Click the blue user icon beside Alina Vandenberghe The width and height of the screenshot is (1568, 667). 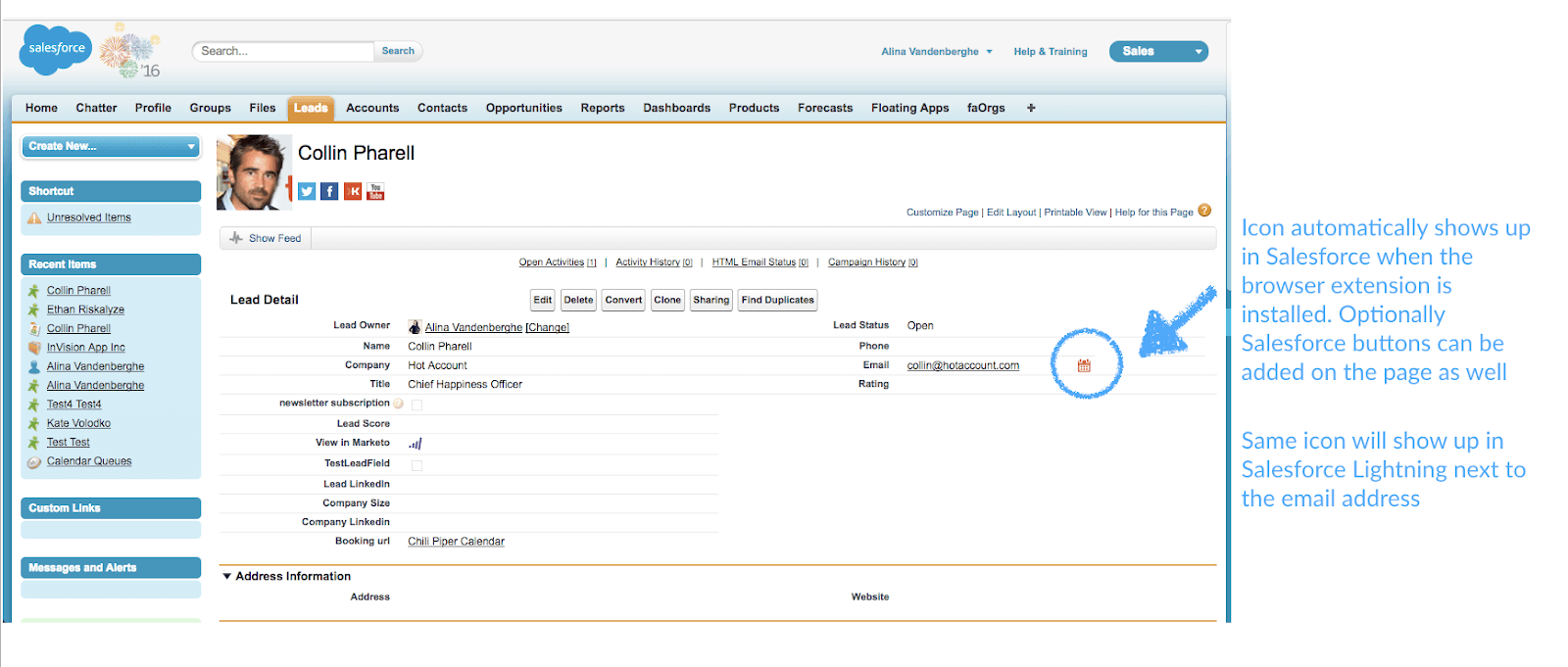[34, 366]
